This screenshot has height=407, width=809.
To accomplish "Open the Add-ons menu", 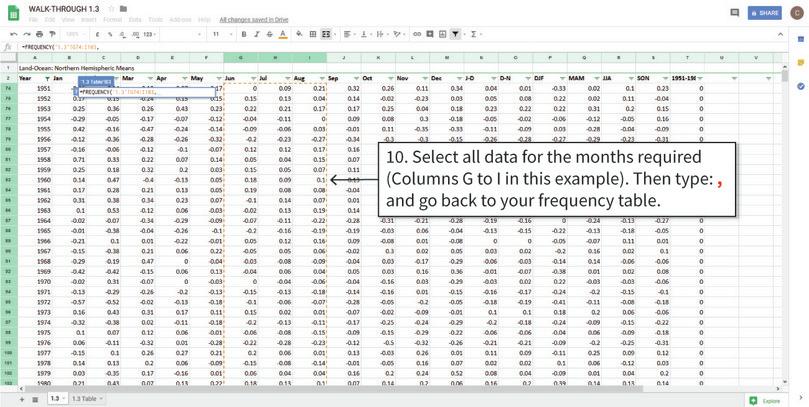I will coord(181,20).
